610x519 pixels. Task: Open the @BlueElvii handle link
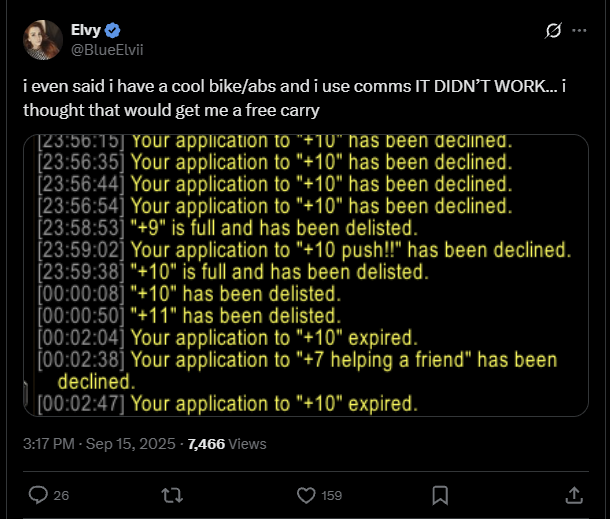[x=107, y=50]
